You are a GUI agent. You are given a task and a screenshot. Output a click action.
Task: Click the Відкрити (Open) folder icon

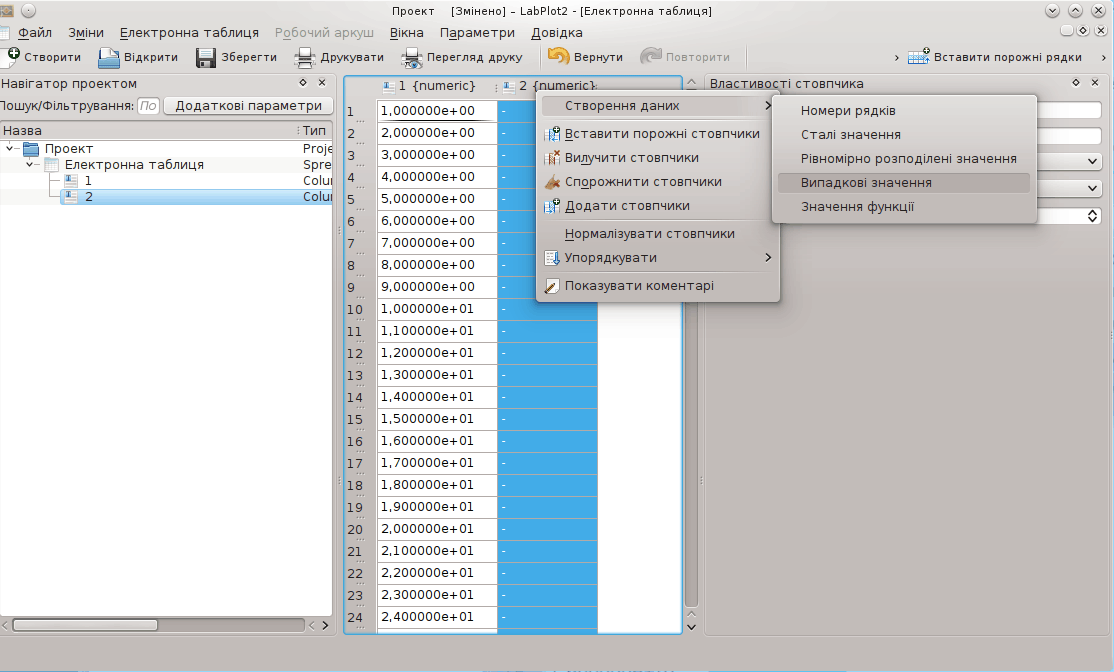[108, 57]
